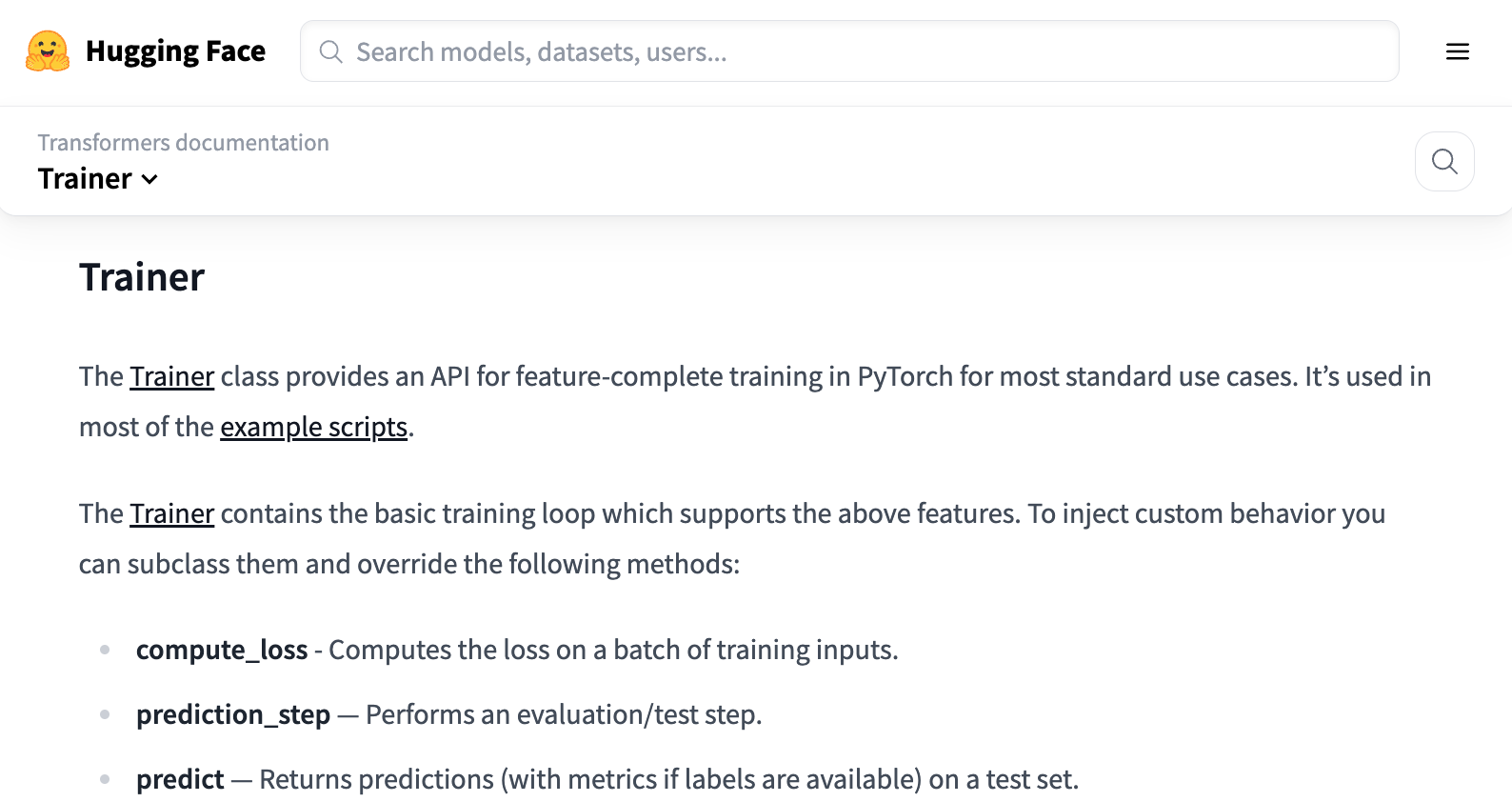Open the Trainer link in the first paragraph
1512x802 pixels.
171,377
